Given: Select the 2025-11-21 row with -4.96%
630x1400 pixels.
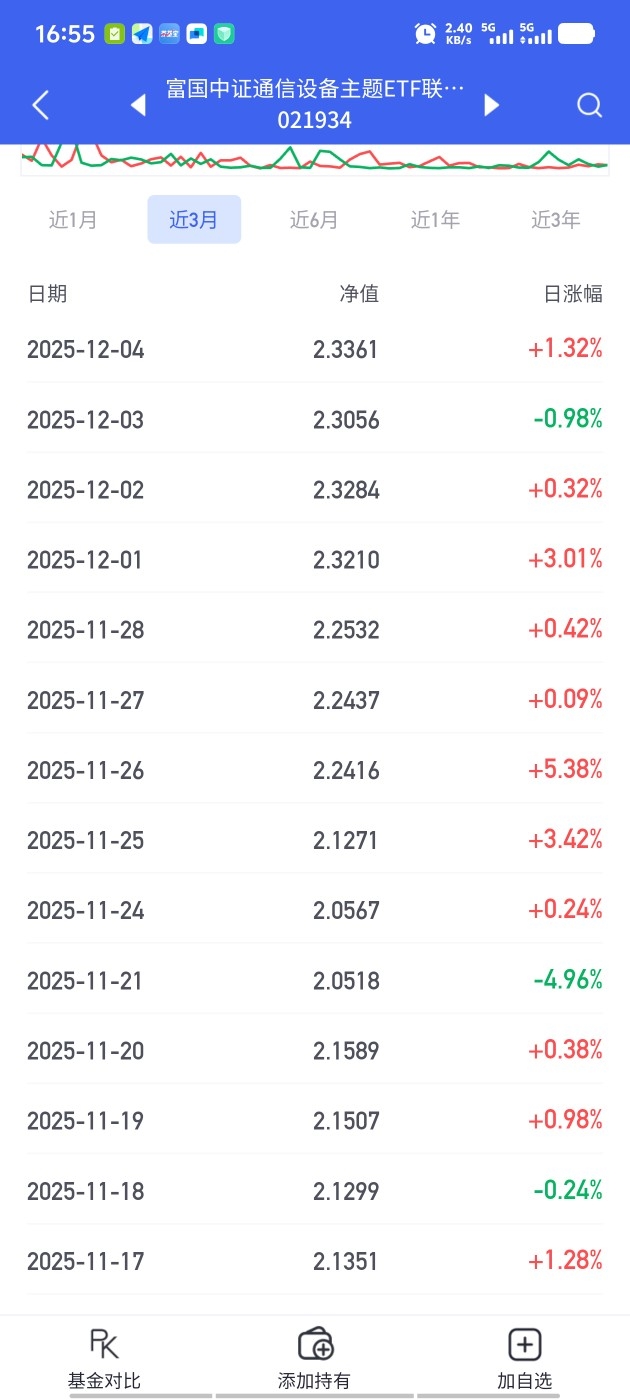Looking at the screenshot, I should pos(315,981).
